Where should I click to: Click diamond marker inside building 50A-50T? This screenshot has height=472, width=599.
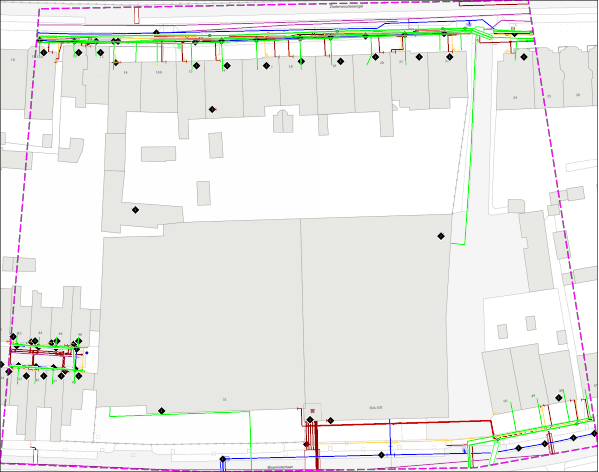pyautogui.click(x=441, y=236)
